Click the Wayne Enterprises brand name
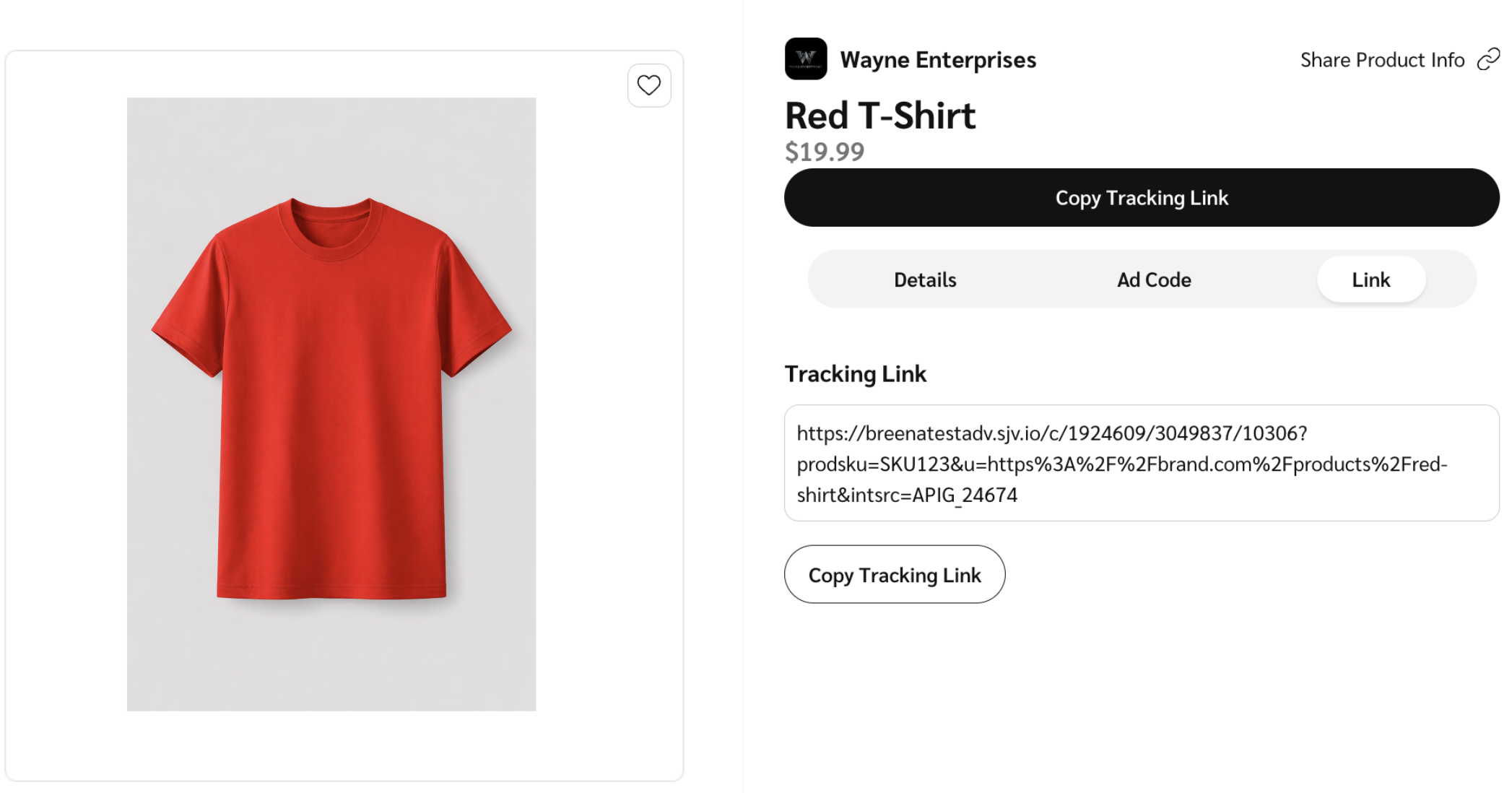Screen dimensions: 1512x793 [x=937, y=60]
